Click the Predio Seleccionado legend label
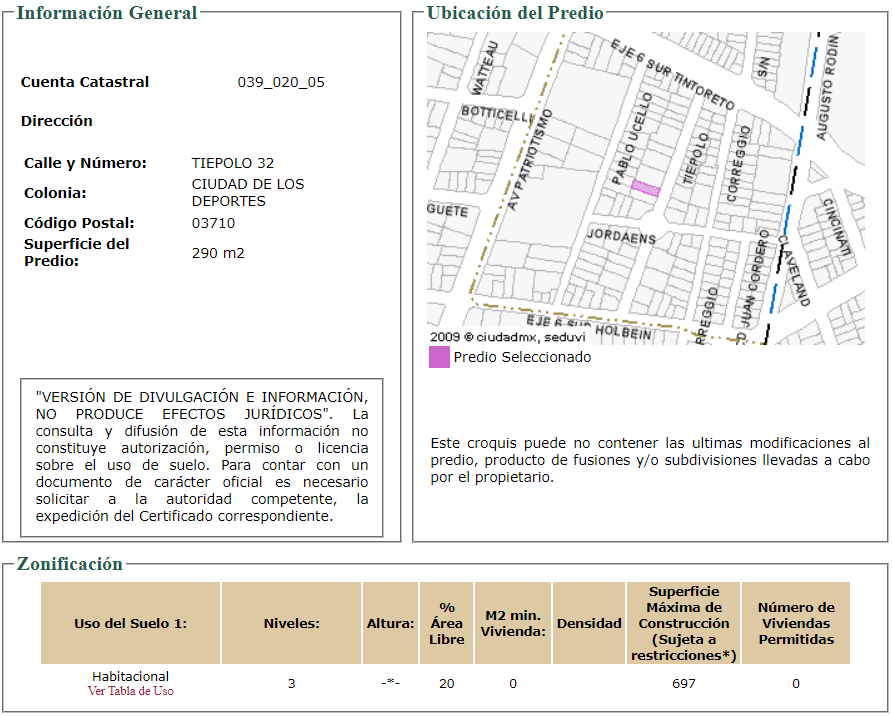 click(x=522, y=357)
